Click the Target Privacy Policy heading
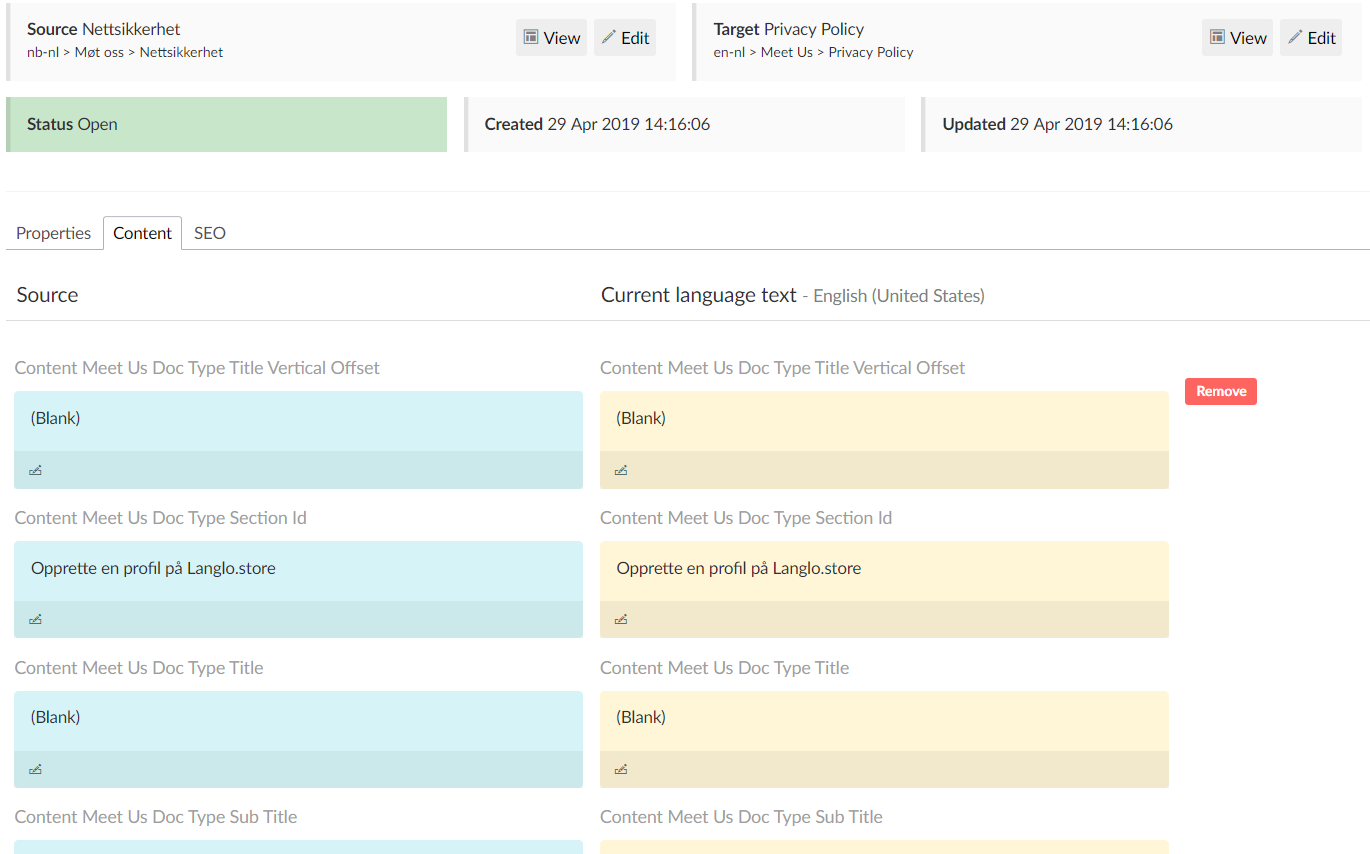This screenshot has height=854, width=1370. pos(788,29)
